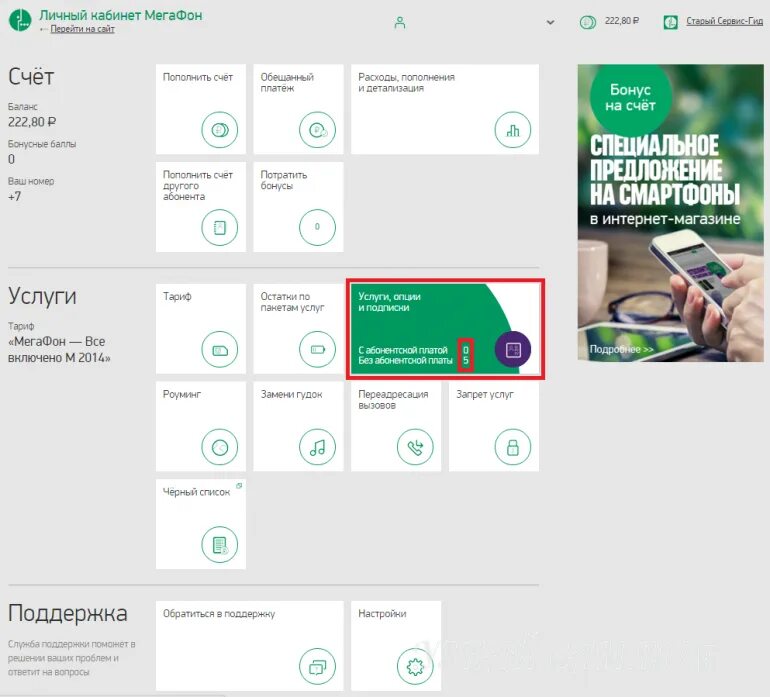This screenshot has width=770, height=697.
Task: Open the Старый Сервис-Гид link
Action: click(724, 21)
